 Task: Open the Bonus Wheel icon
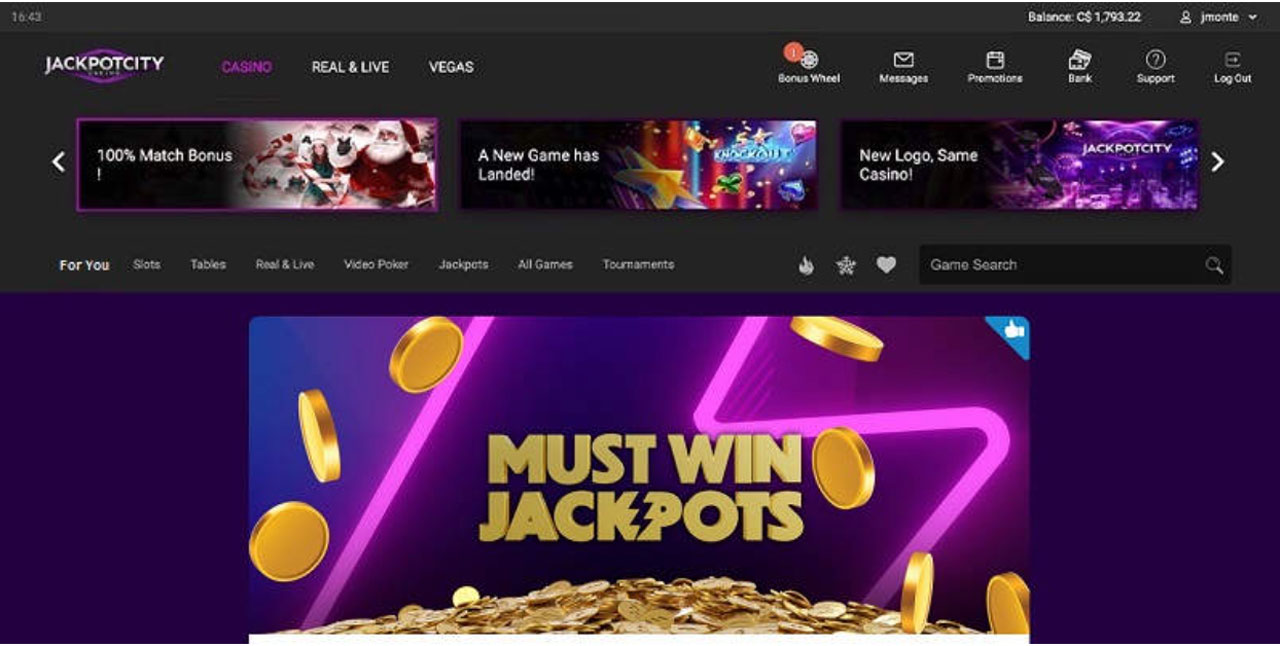(x=809, y=59)
